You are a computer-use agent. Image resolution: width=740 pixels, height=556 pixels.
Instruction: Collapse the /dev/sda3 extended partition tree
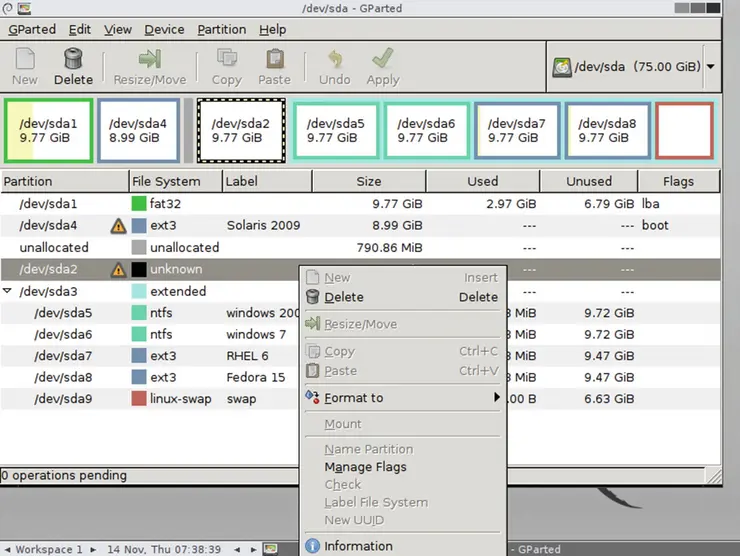pyautogui.click(x=9, y=292)
